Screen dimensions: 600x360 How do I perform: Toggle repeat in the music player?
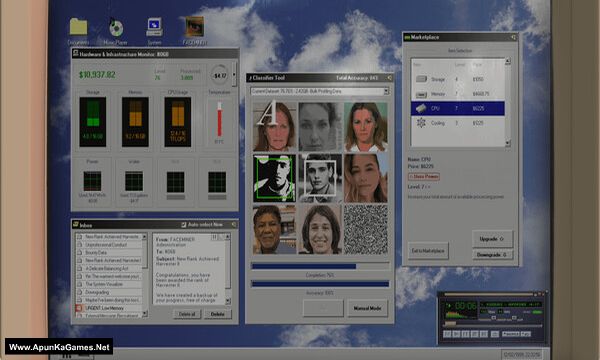click(x=526, y=334)
